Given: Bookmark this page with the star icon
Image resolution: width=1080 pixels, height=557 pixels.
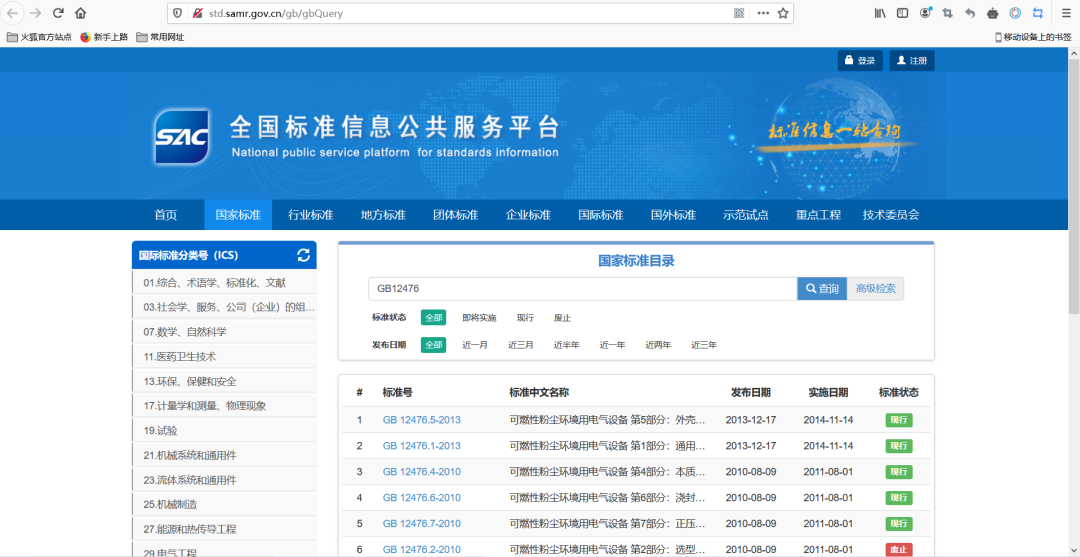Looking at the screenshot, I should coord(783,13).
